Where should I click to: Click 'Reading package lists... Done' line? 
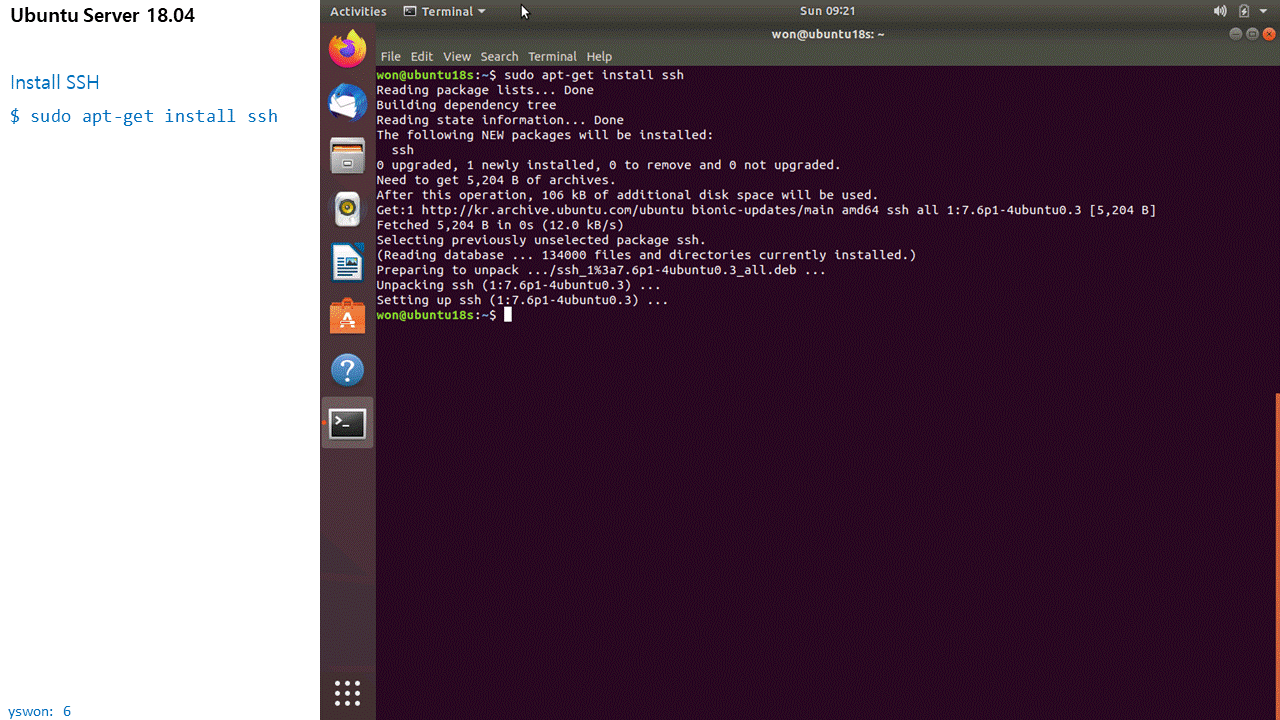coord(485,90)
